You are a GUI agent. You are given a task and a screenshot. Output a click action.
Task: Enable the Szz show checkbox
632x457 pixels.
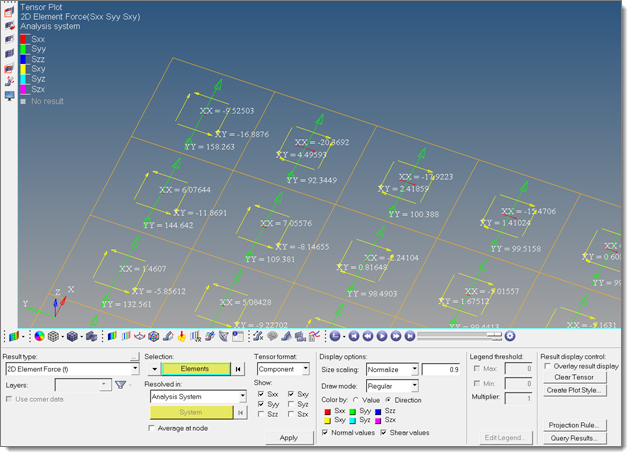point(260,413)
